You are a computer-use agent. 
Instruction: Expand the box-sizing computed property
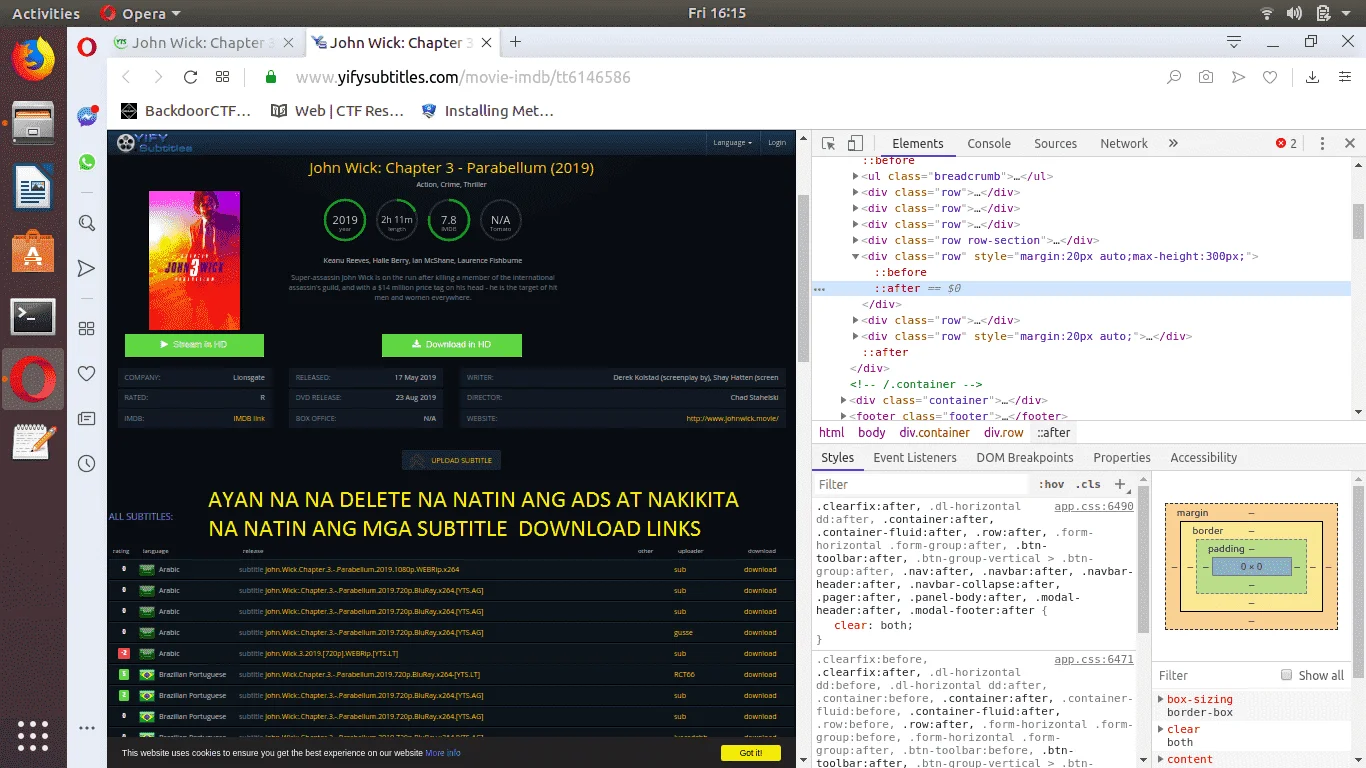click(x=1162, y=699)
